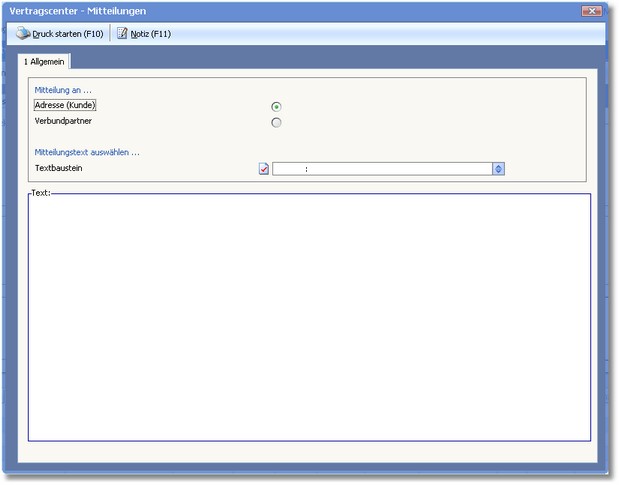
Task: Click the 'Mitteilungstext auswählen ...' section heading
Action: click(87, 152)
